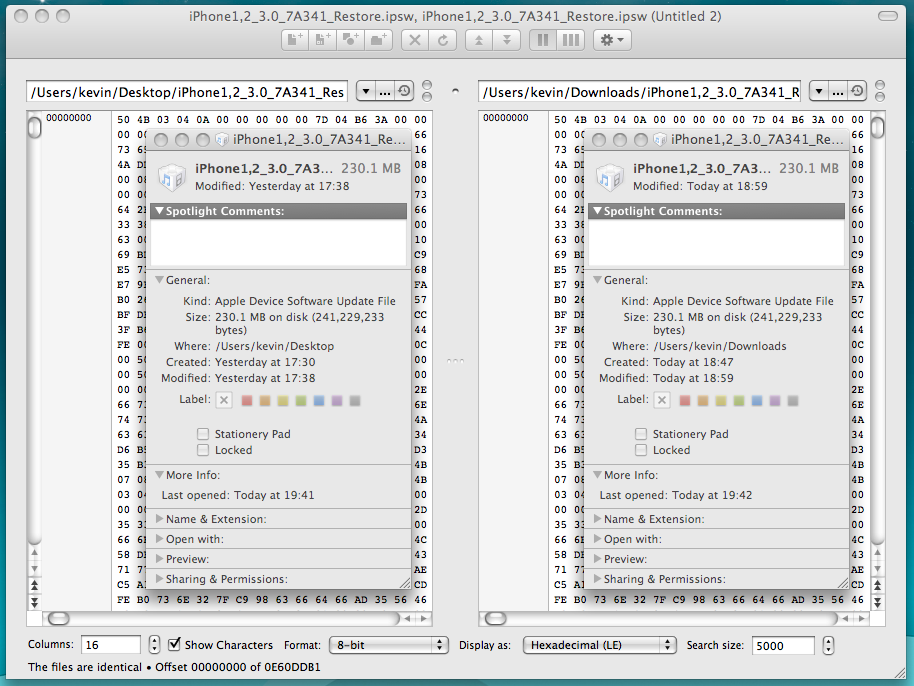
Task: Expand Sharing & Permissions in Downloads file info window
Action: pos(597,579)
